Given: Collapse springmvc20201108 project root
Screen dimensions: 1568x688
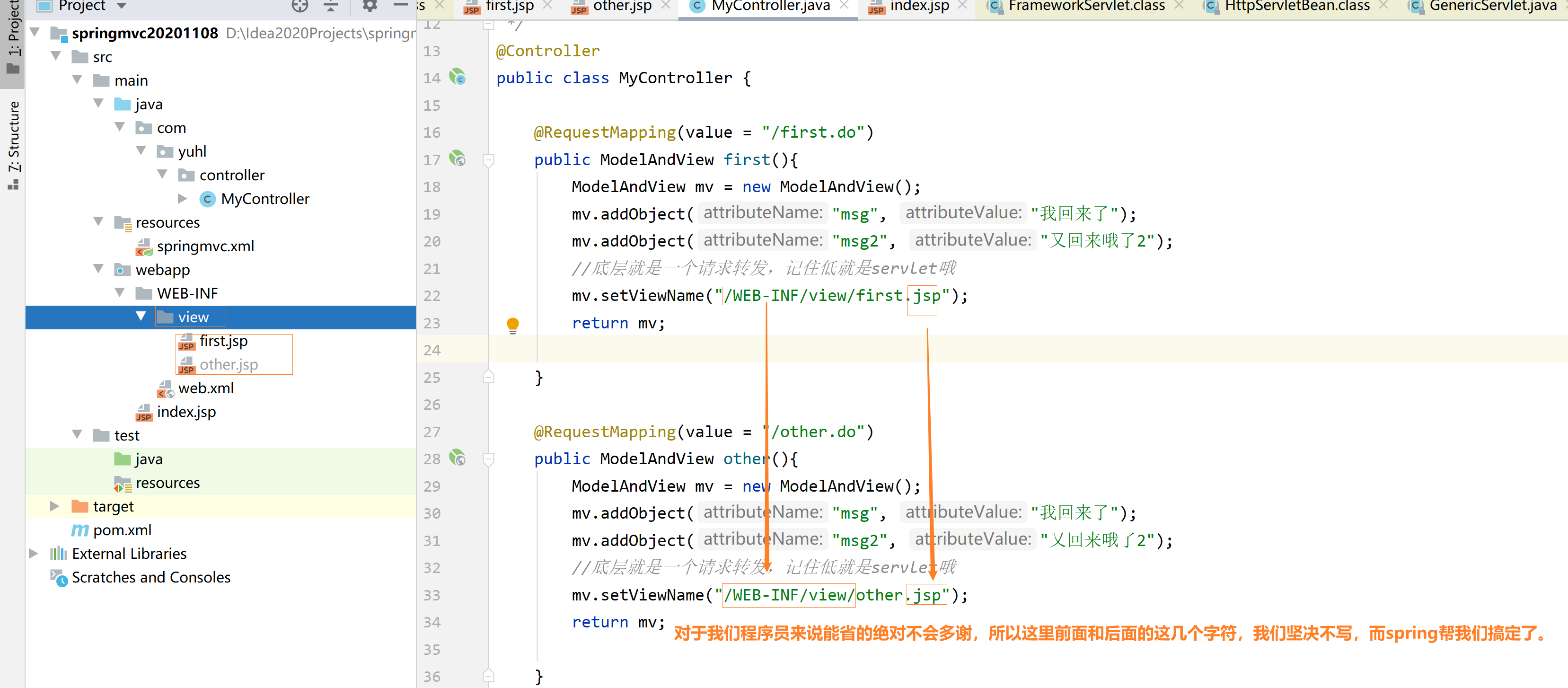Looking at the screenshot, I should point(35,32).
